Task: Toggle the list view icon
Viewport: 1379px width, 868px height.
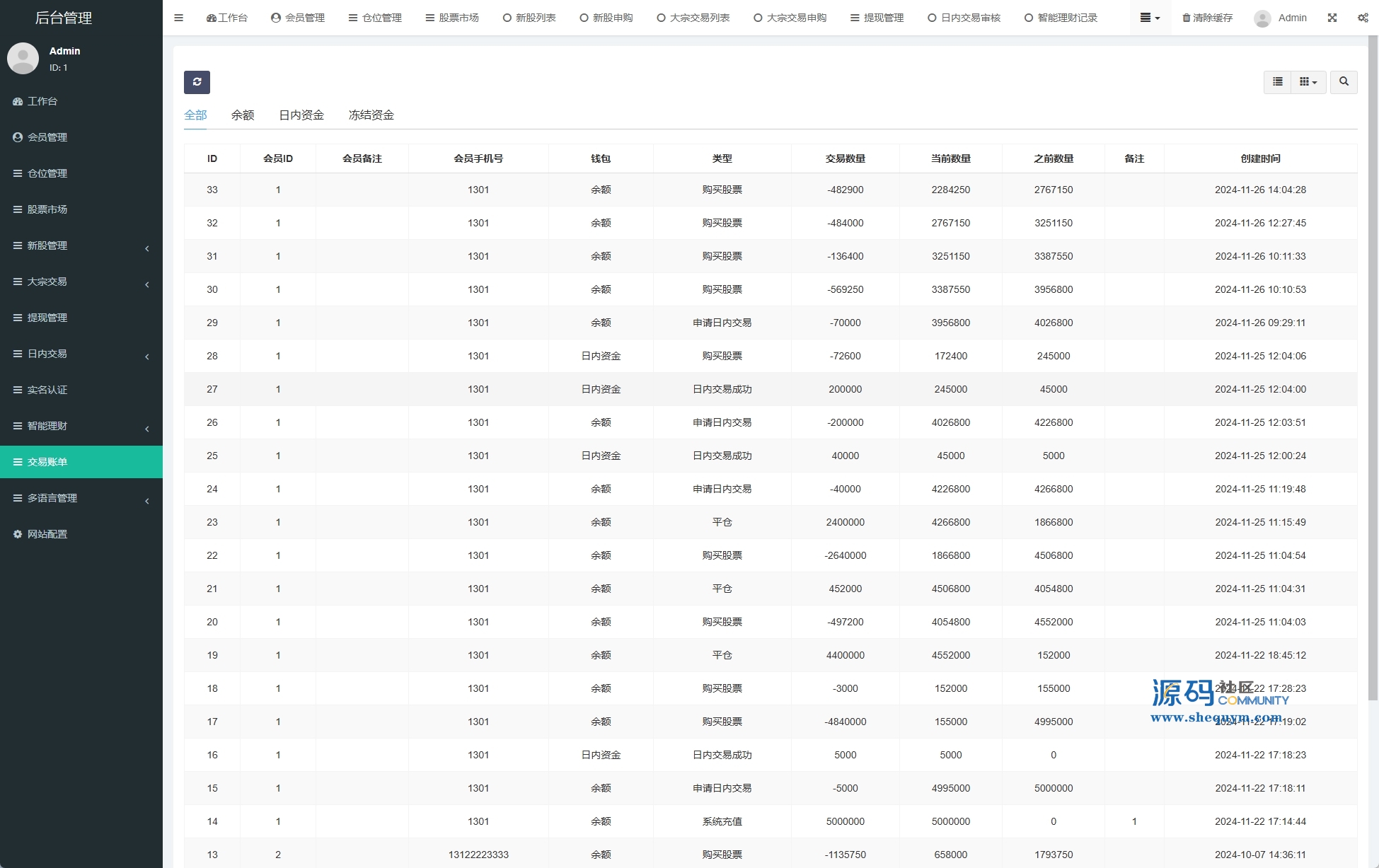Action: click(1277, 82)
